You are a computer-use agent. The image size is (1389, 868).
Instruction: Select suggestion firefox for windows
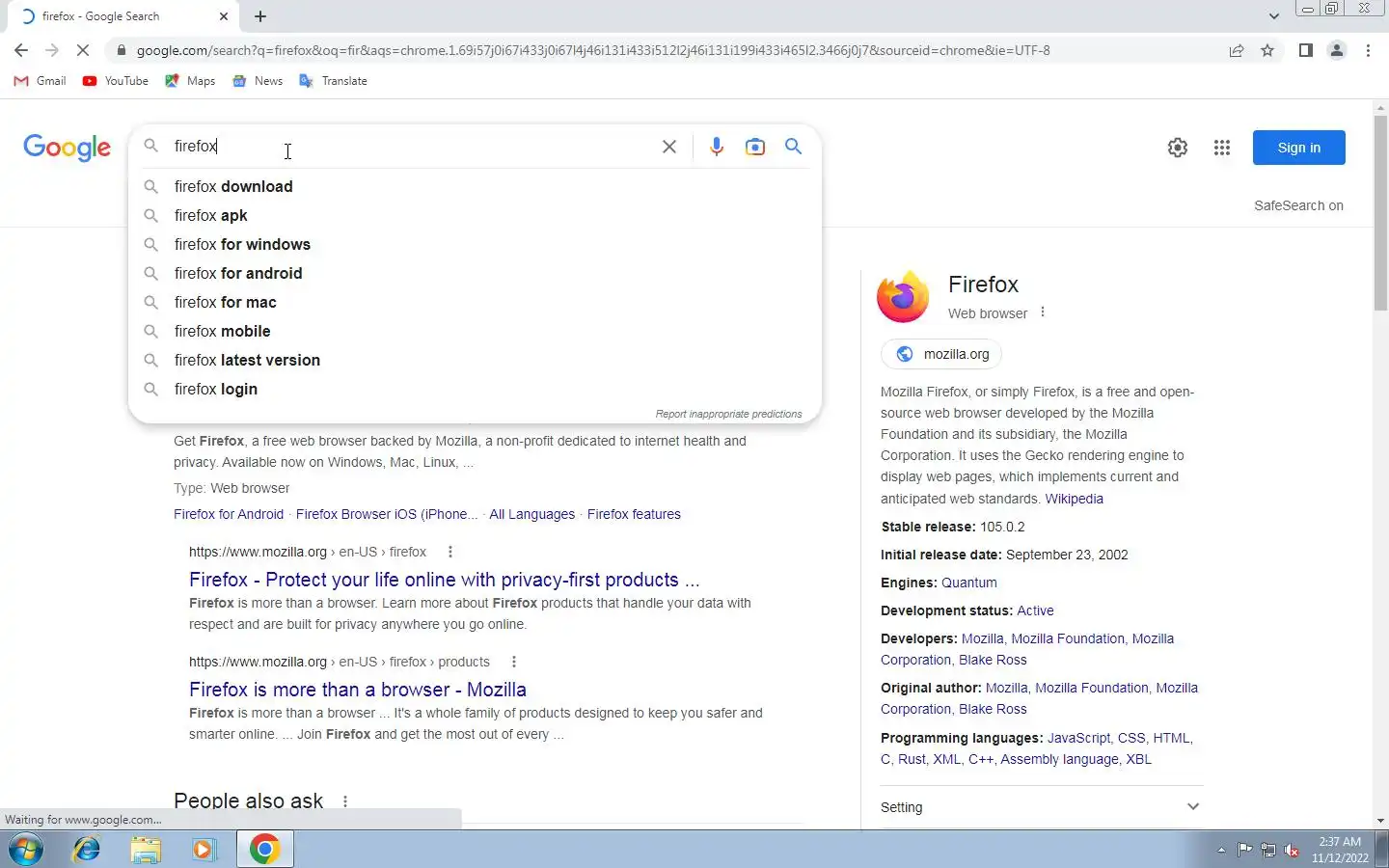[475, 244]
